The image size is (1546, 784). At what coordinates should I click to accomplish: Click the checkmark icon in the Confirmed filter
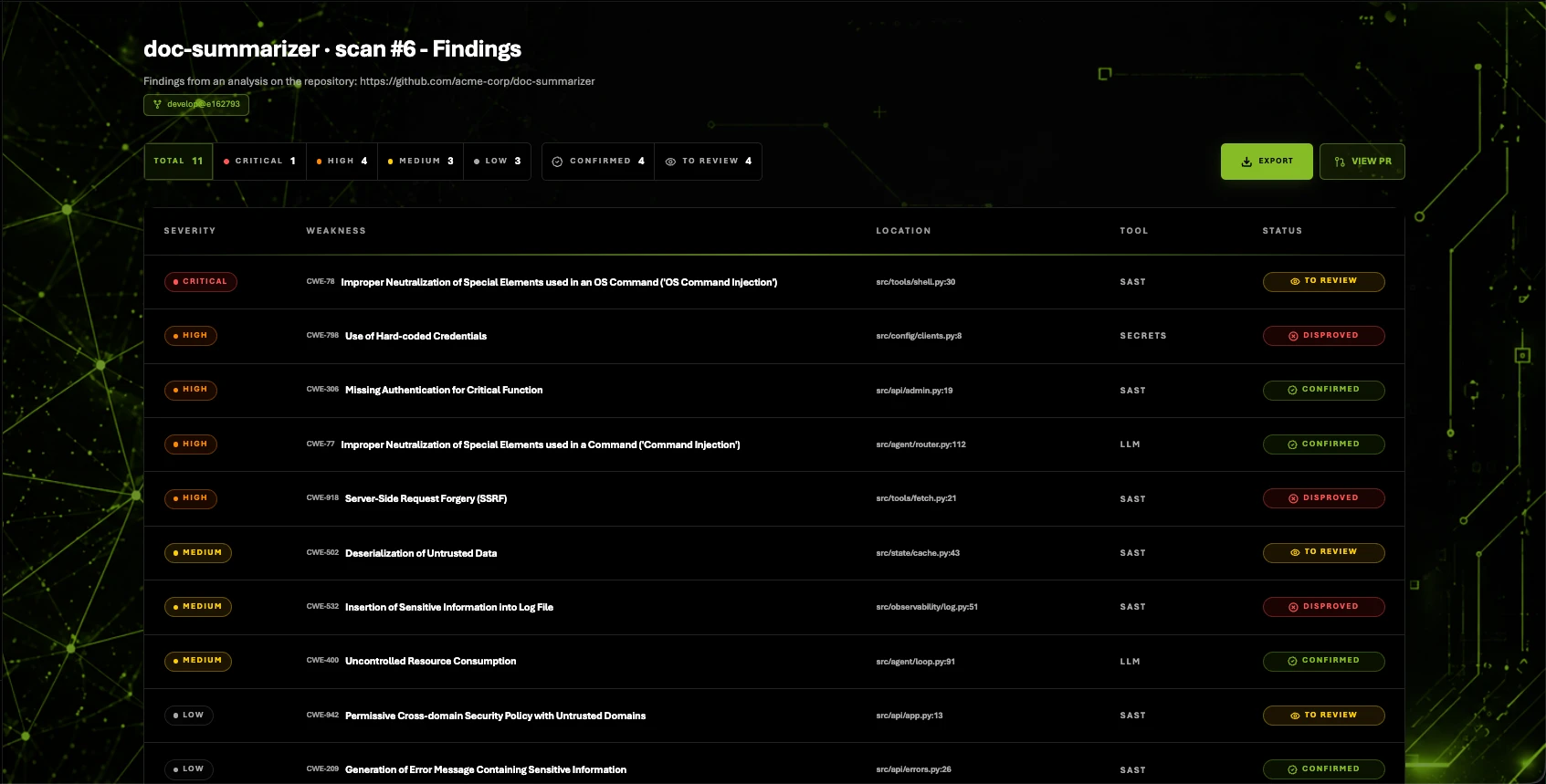557,162
